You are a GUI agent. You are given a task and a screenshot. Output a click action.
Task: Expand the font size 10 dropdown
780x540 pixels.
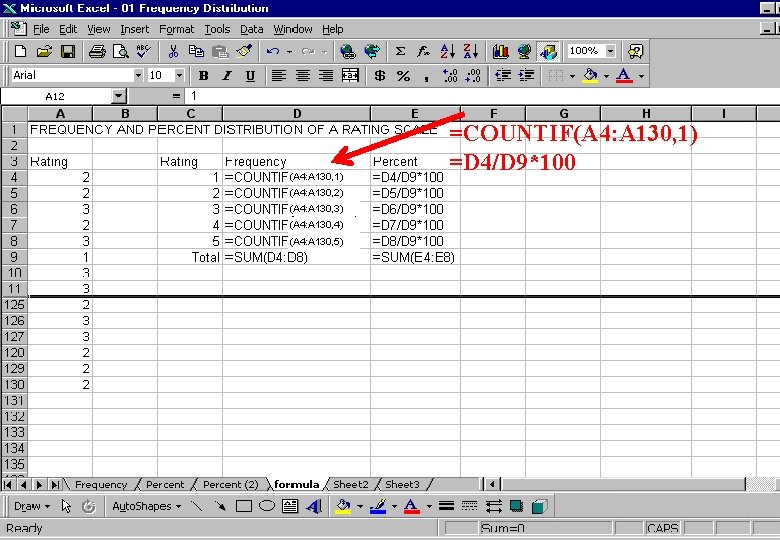point(180,76)
